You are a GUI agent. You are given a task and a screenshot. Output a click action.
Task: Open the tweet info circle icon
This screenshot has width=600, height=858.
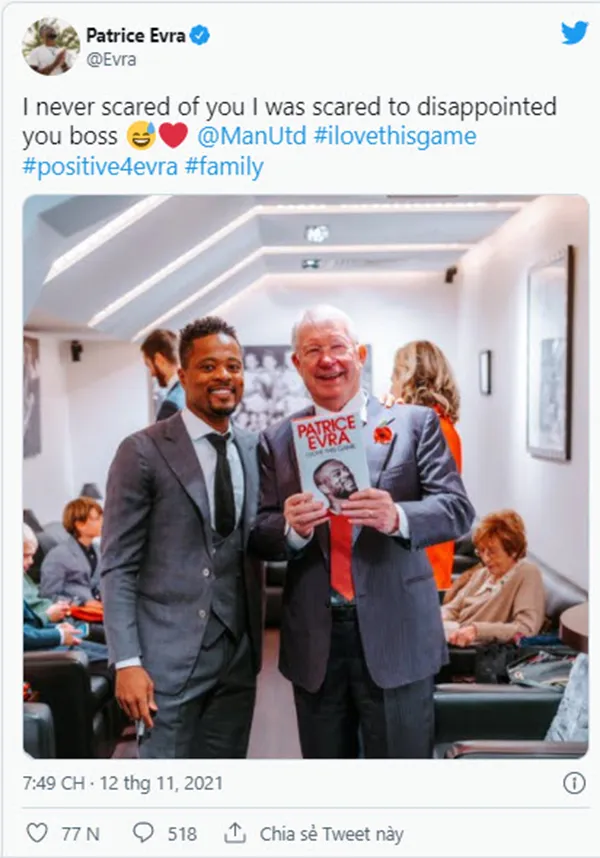(574, 783)
